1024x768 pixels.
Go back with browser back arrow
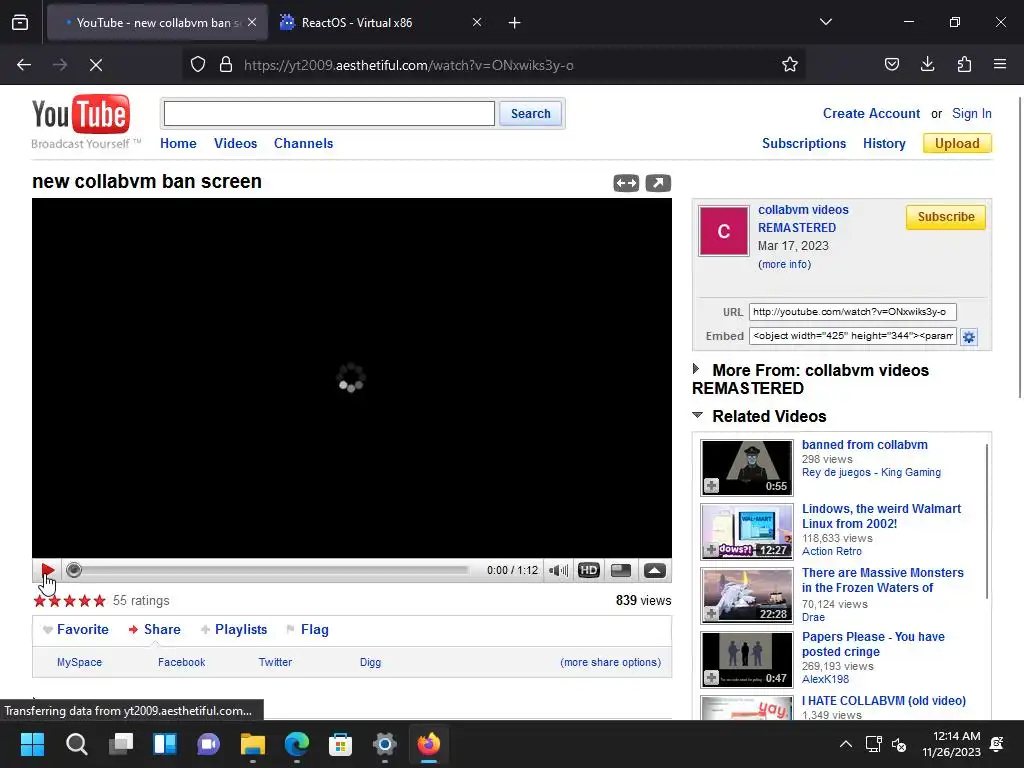(24, 65)
